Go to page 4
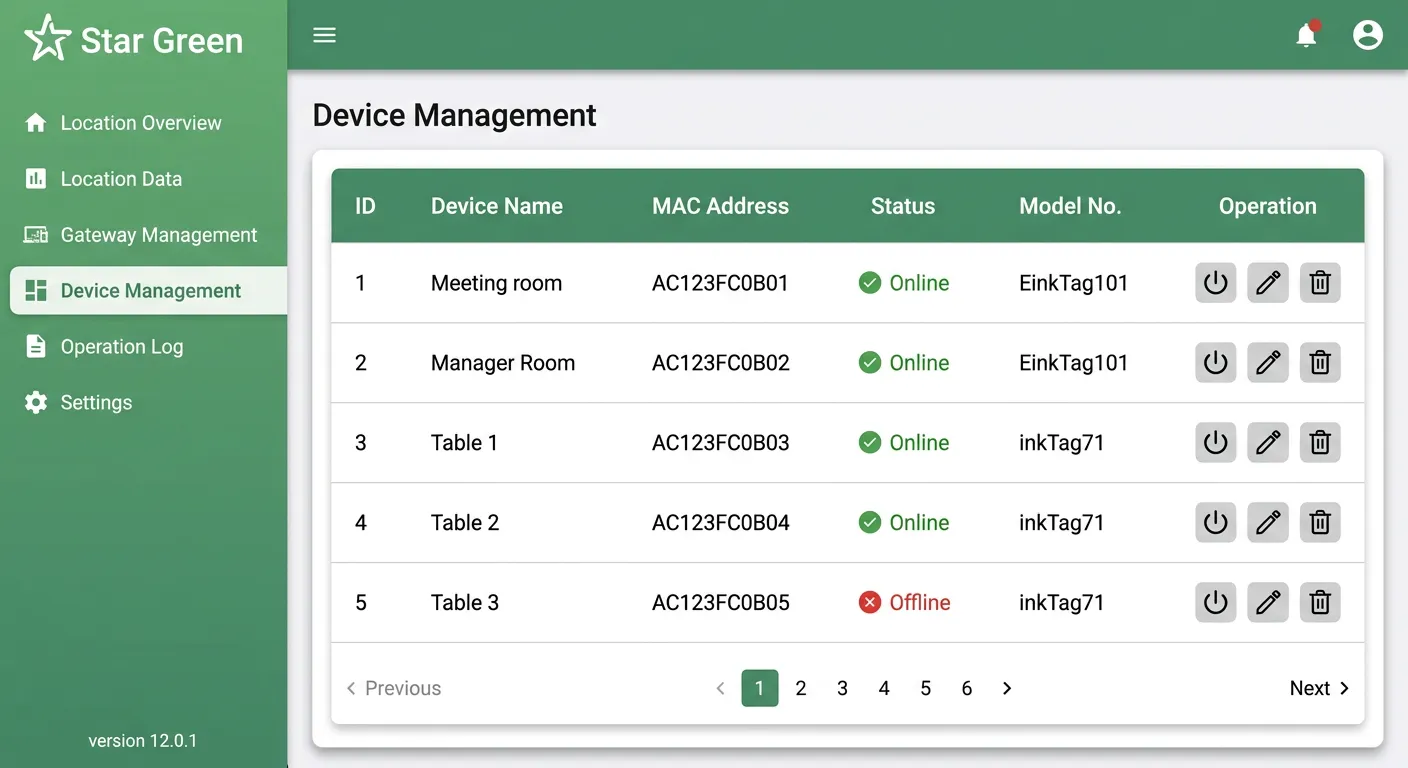 click(884, 688)
